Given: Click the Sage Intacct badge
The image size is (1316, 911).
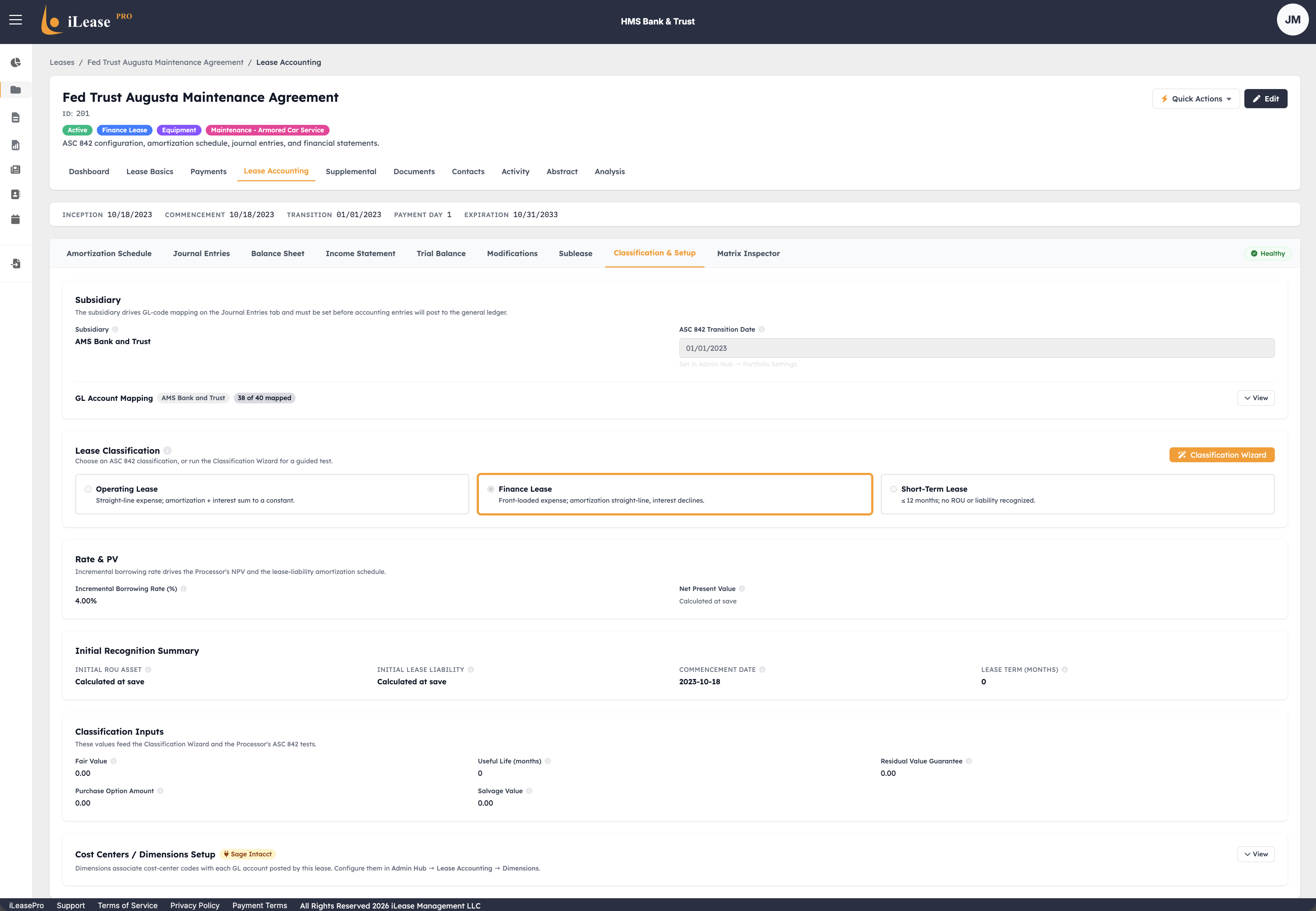Looking at the screenshot, I should pos(248,854).
